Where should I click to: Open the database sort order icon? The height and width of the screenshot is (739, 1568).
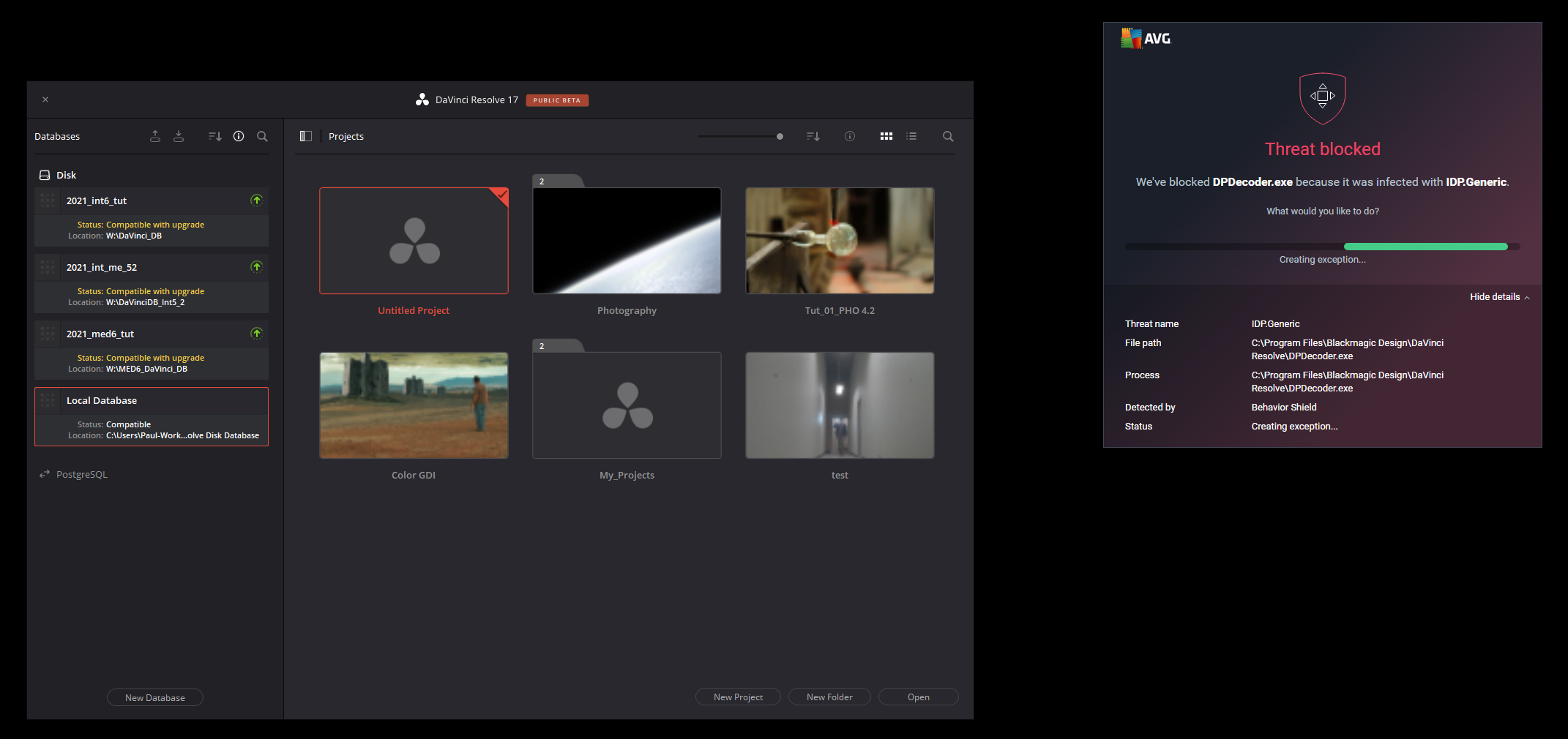pos(214,136)
